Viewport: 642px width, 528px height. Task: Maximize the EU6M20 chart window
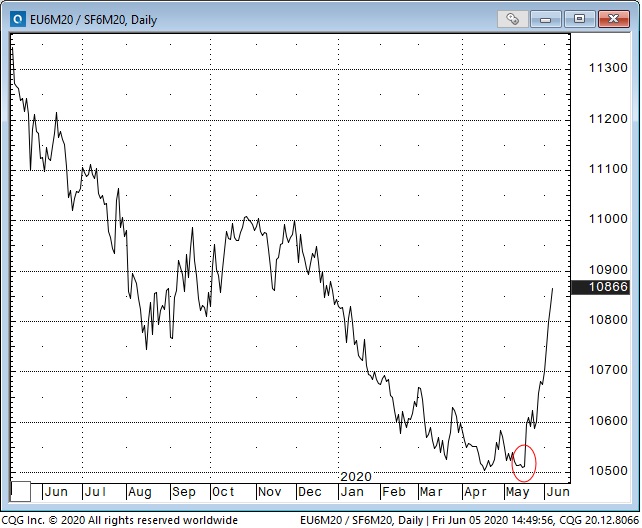coord(579,19)
